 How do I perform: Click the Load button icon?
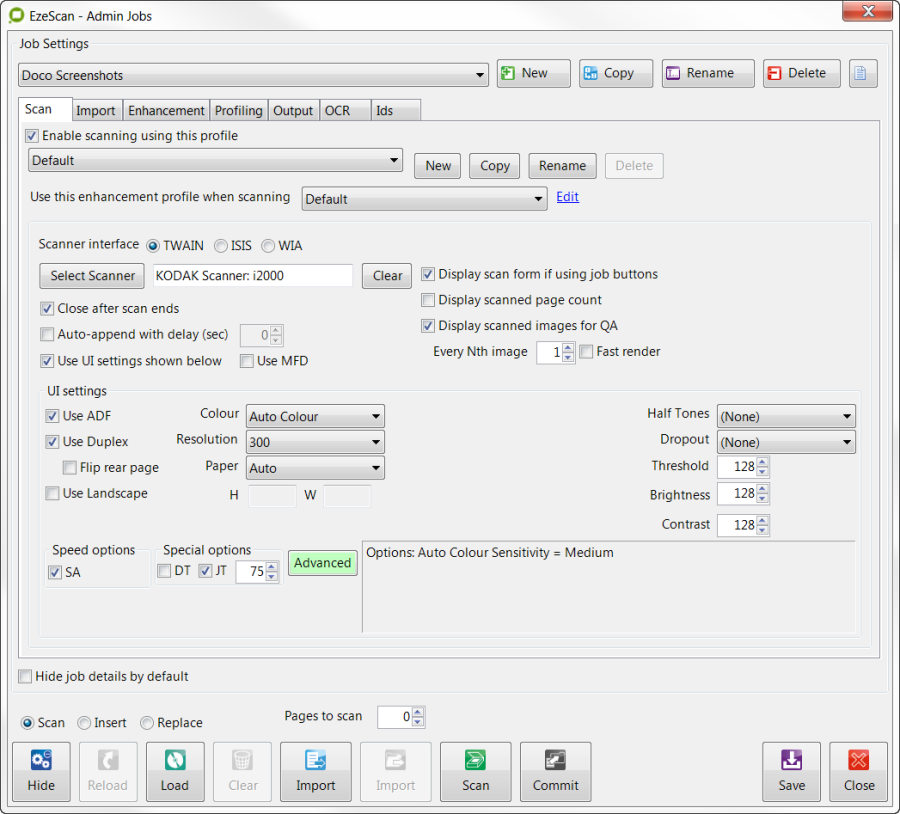click(x=175, y=761)
